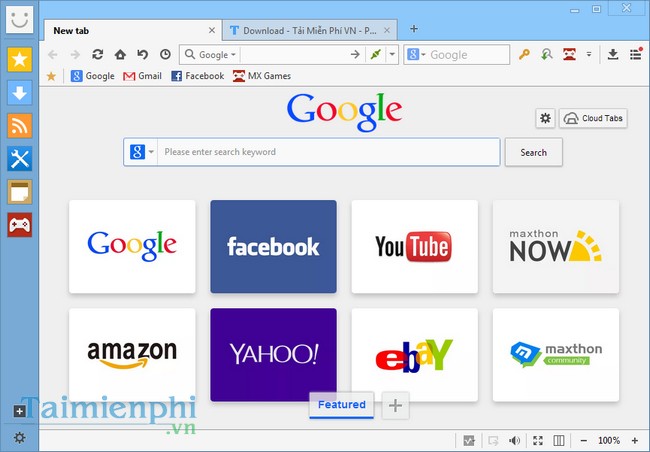Open the facebook quick dial tile
Image resolution: width=650 pixels, height=452 pixels.
click(274, 247)
